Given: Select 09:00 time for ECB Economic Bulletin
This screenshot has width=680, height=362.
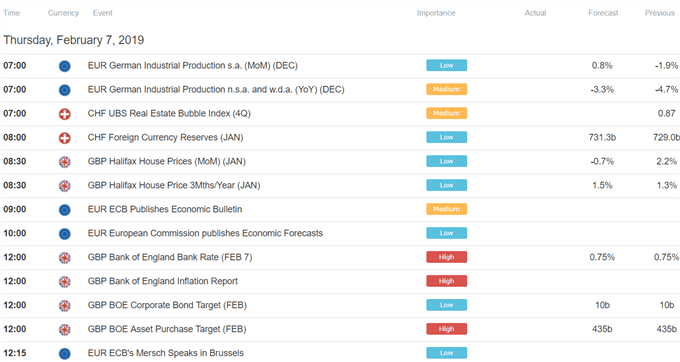Looking at the screenshot, I should click(15, 209).
